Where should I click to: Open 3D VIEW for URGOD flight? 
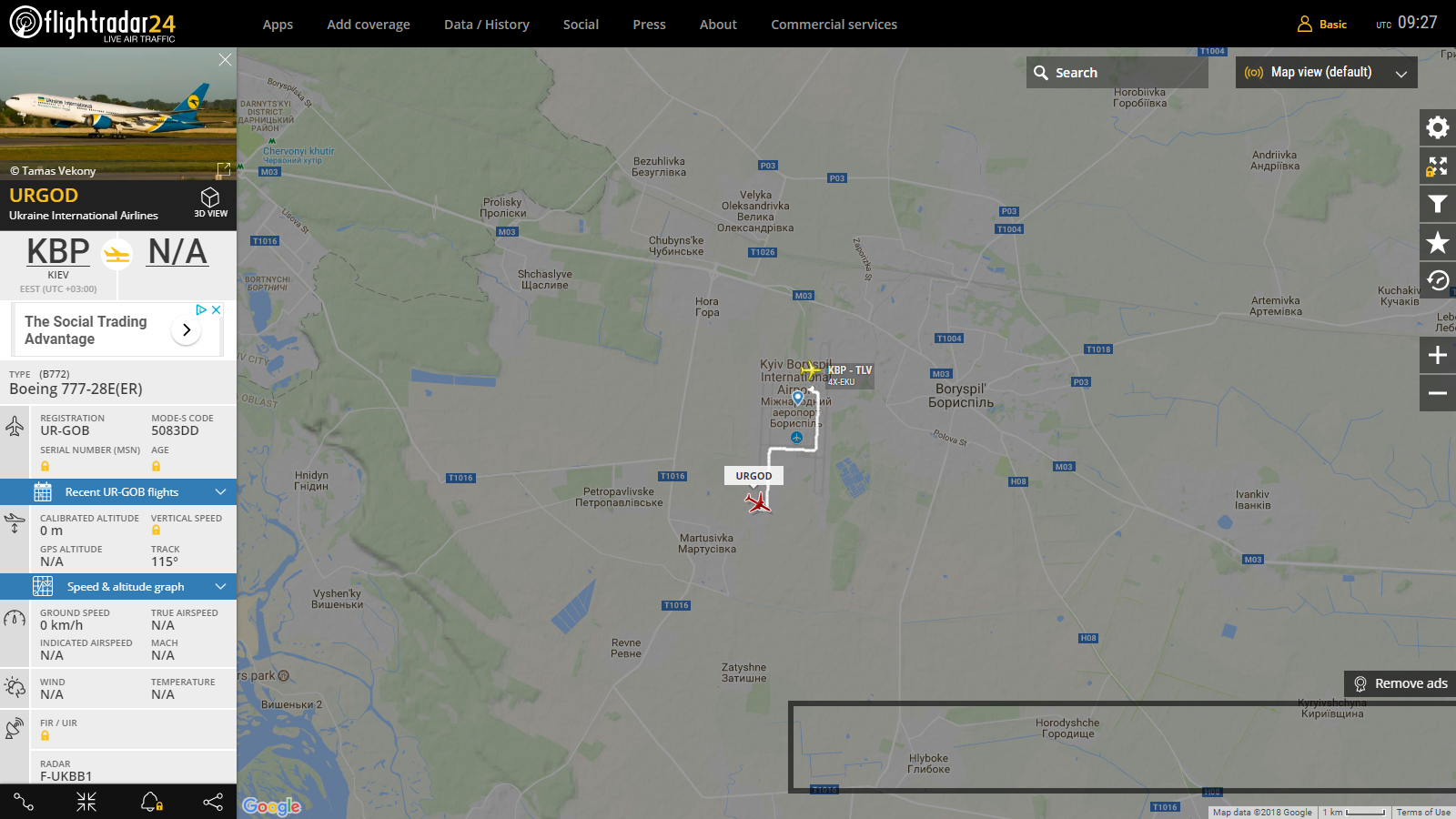click(210, 202)
